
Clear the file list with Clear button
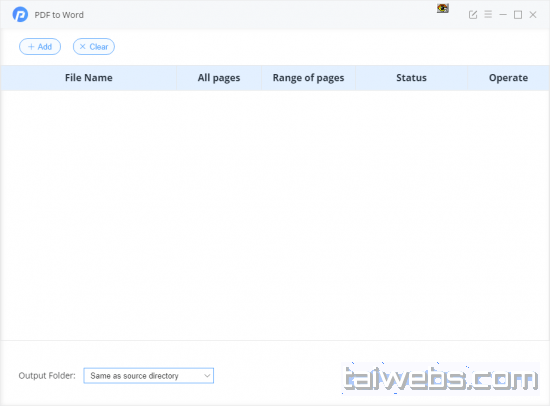coord(94,47)
